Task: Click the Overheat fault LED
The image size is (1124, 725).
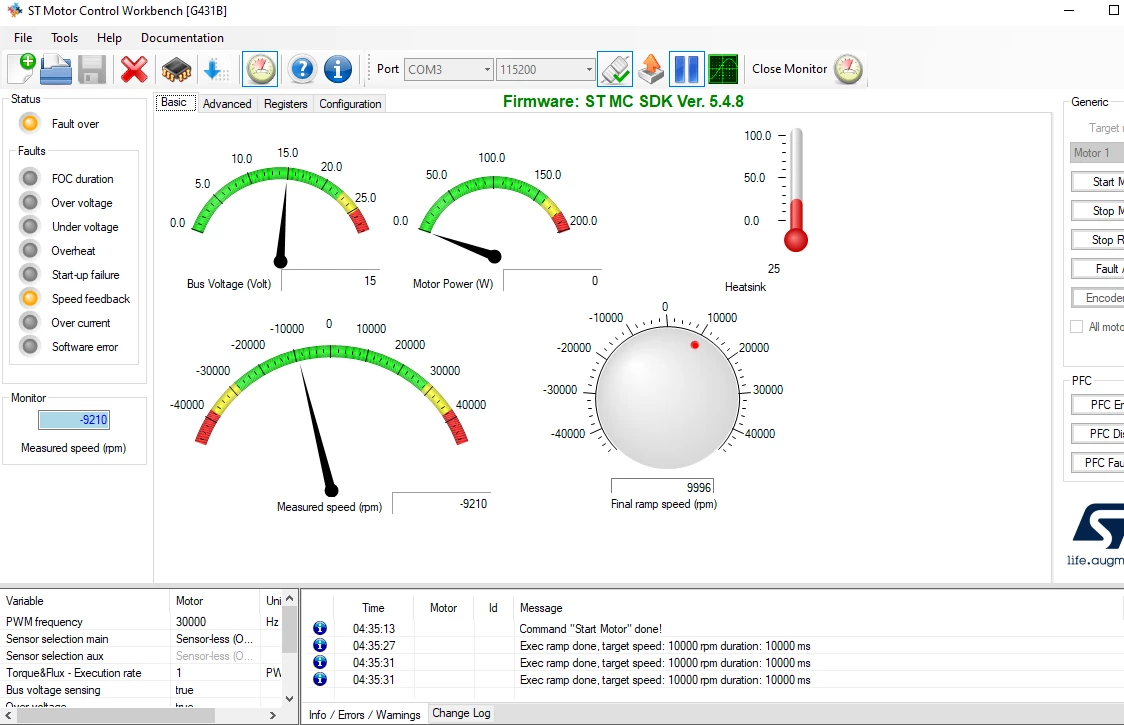Action: click(29, 250)
